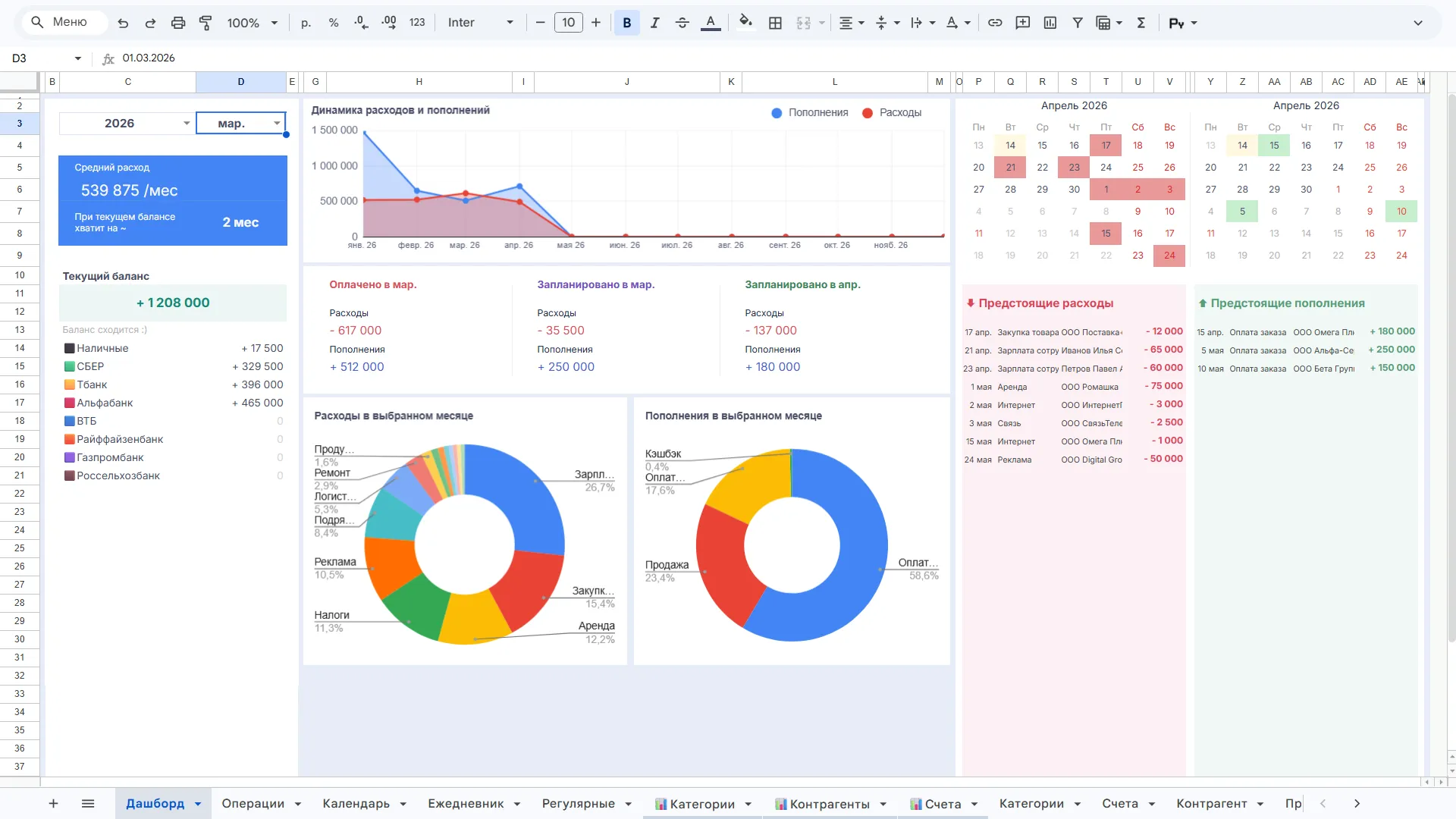Open horizontal align dropdown
1456x819 pixels.
coord(852,23)
